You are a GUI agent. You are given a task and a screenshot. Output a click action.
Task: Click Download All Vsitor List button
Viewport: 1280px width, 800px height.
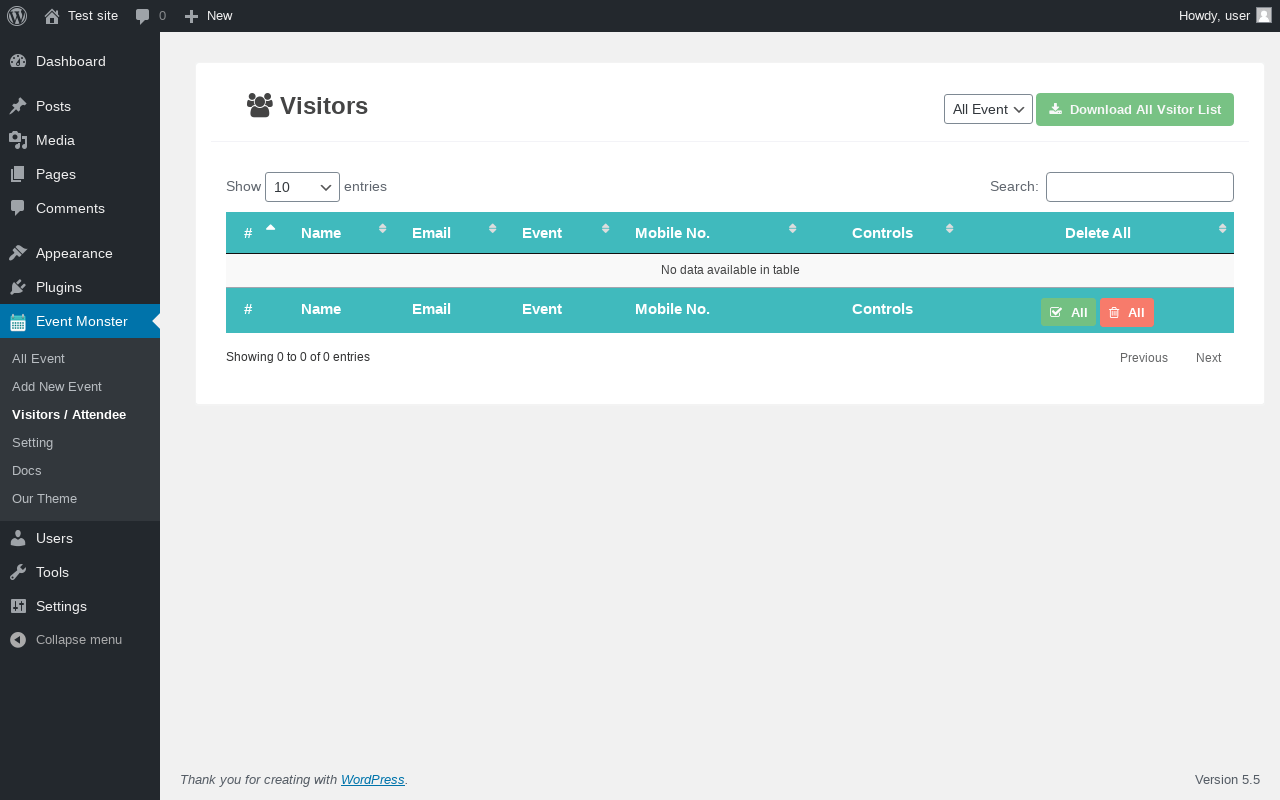pos(1135,109)
